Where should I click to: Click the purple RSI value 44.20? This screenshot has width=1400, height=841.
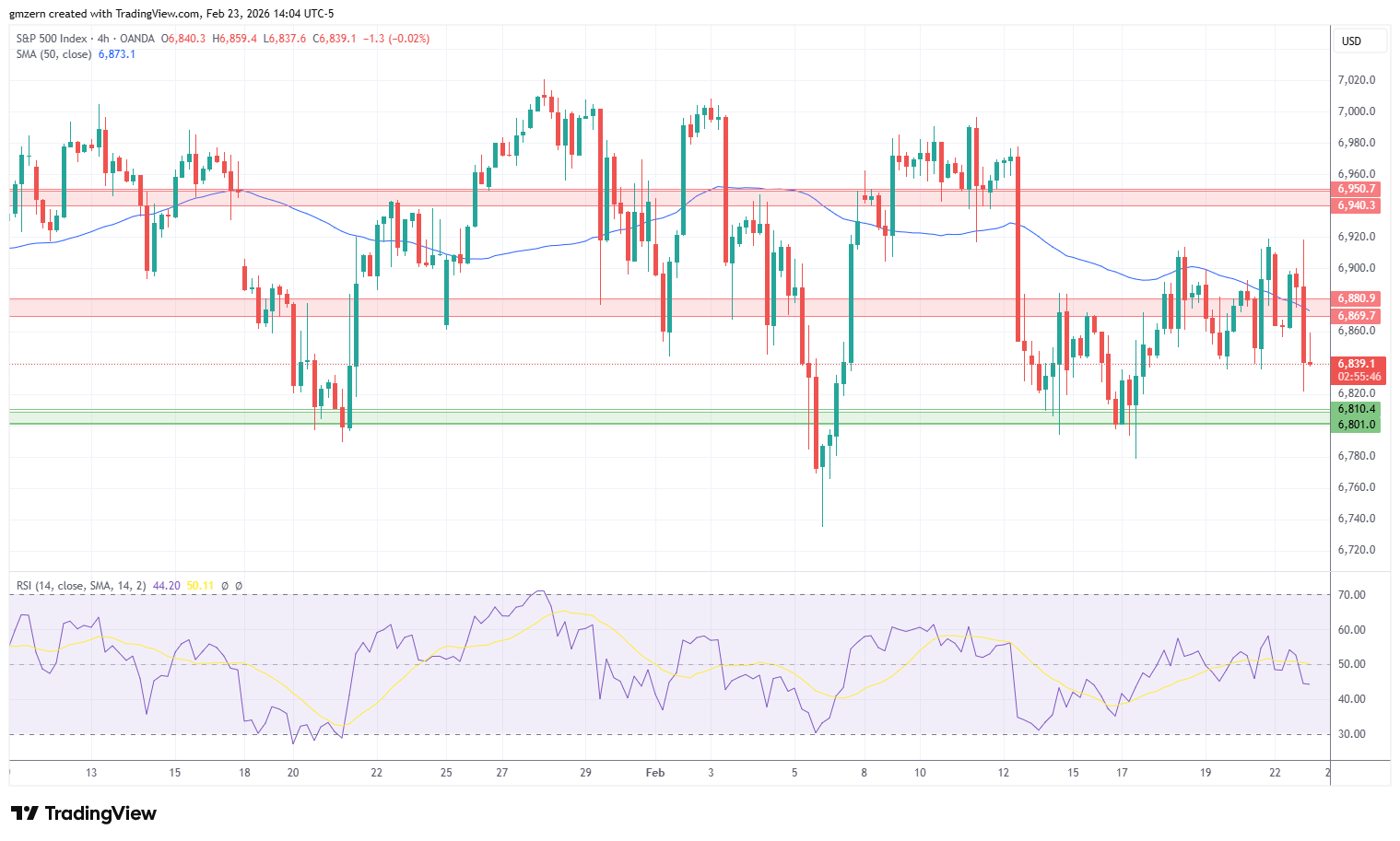(x=167, y=586)
